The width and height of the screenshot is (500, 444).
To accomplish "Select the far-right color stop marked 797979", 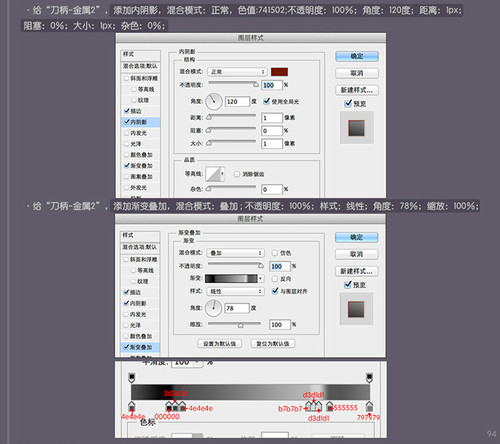I will pyautogui.click(x=369, y=406).
